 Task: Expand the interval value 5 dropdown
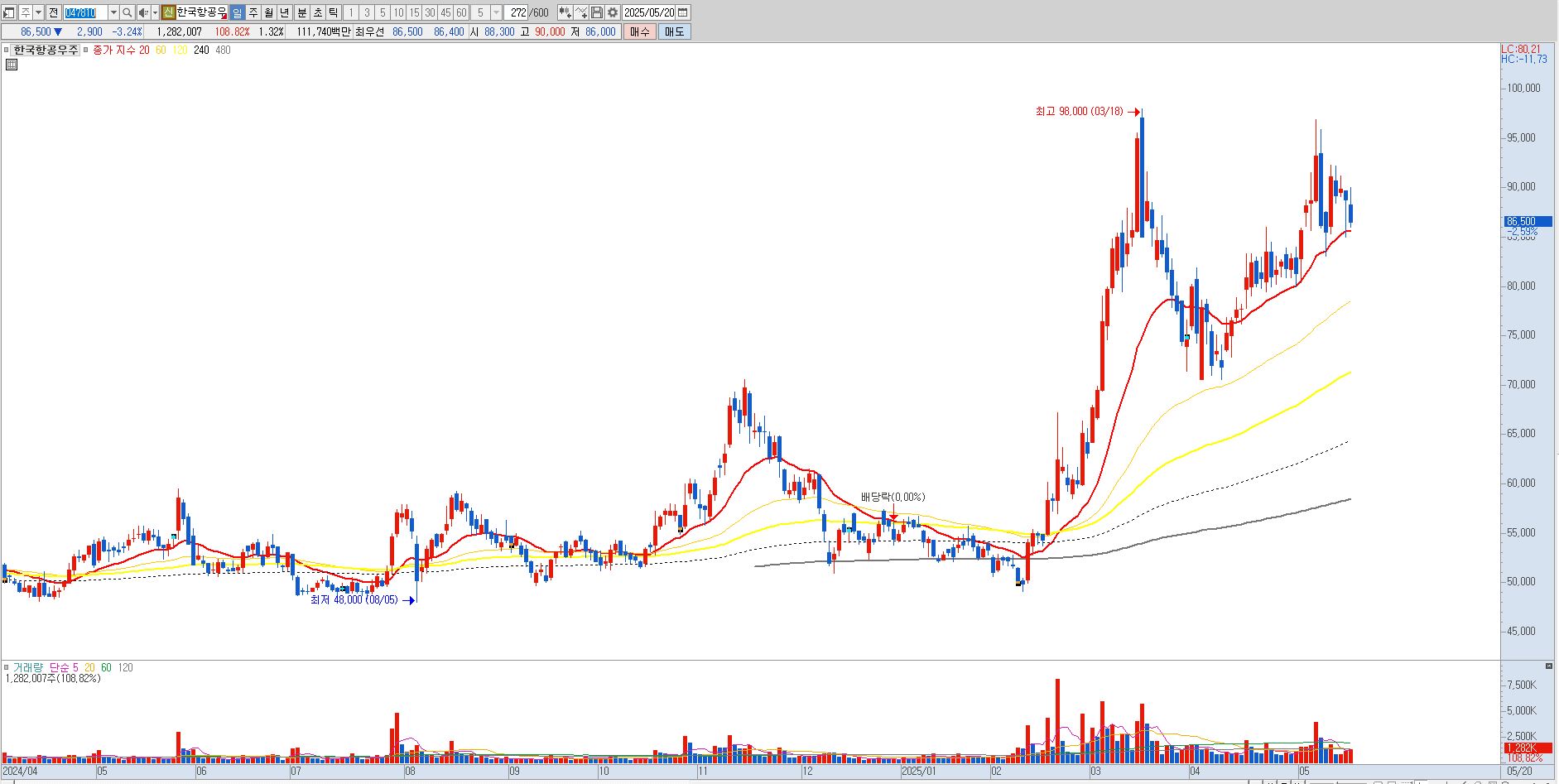tap(496, 12)
